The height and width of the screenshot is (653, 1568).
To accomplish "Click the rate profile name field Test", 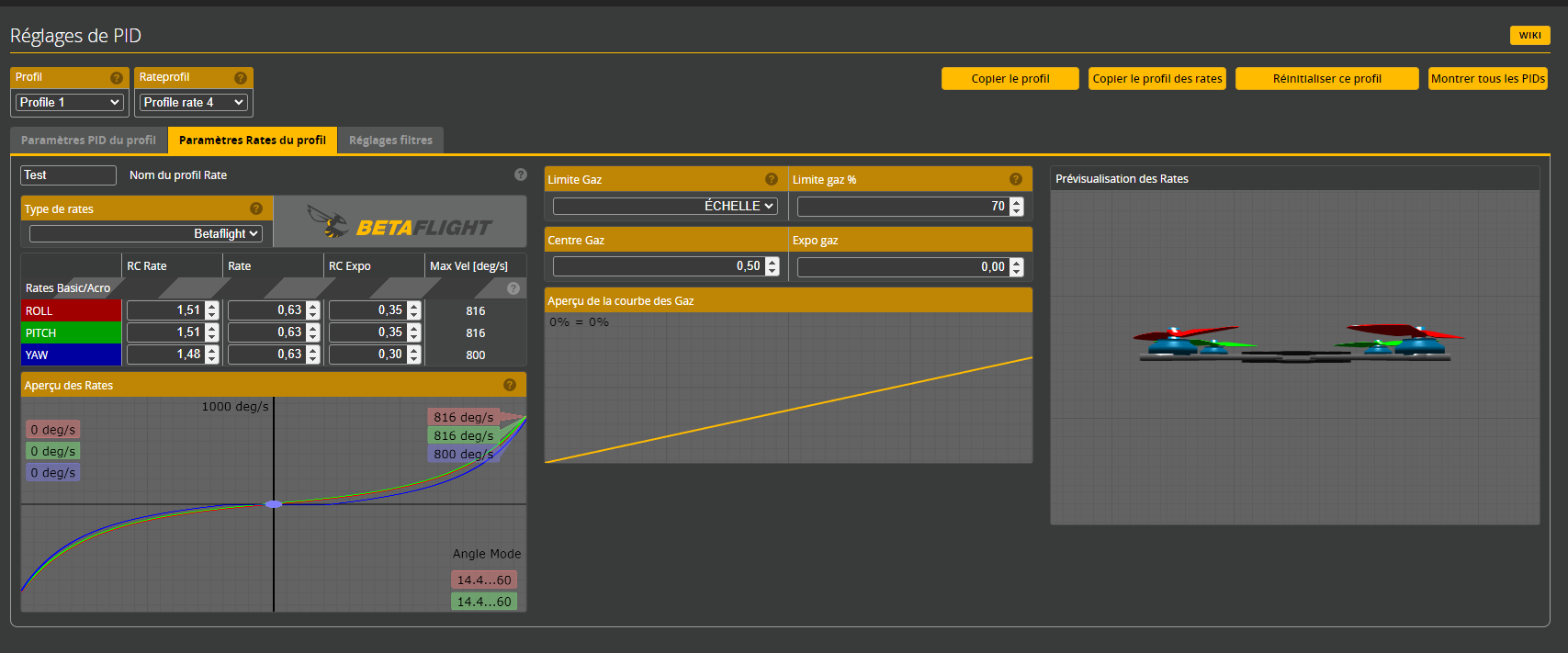I will pos(68,175).
